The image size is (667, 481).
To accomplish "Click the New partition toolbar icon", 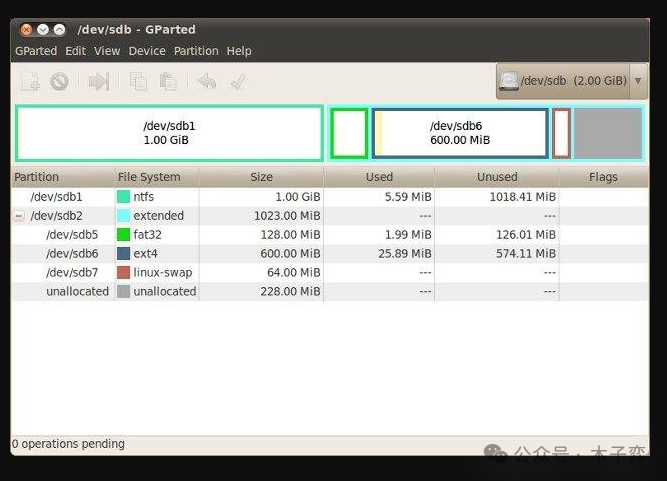I will pos(31,81).
